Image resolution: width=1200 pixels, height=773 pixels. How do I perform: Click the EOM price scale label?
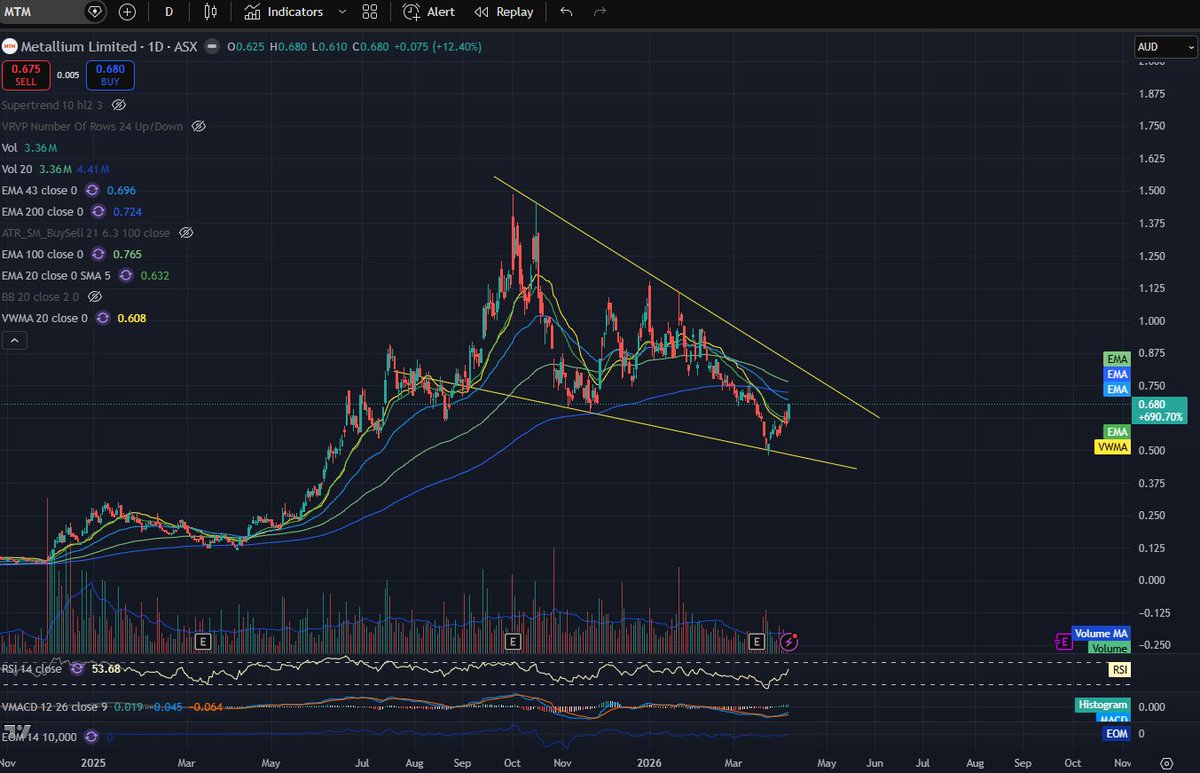tap(1117, 733)
